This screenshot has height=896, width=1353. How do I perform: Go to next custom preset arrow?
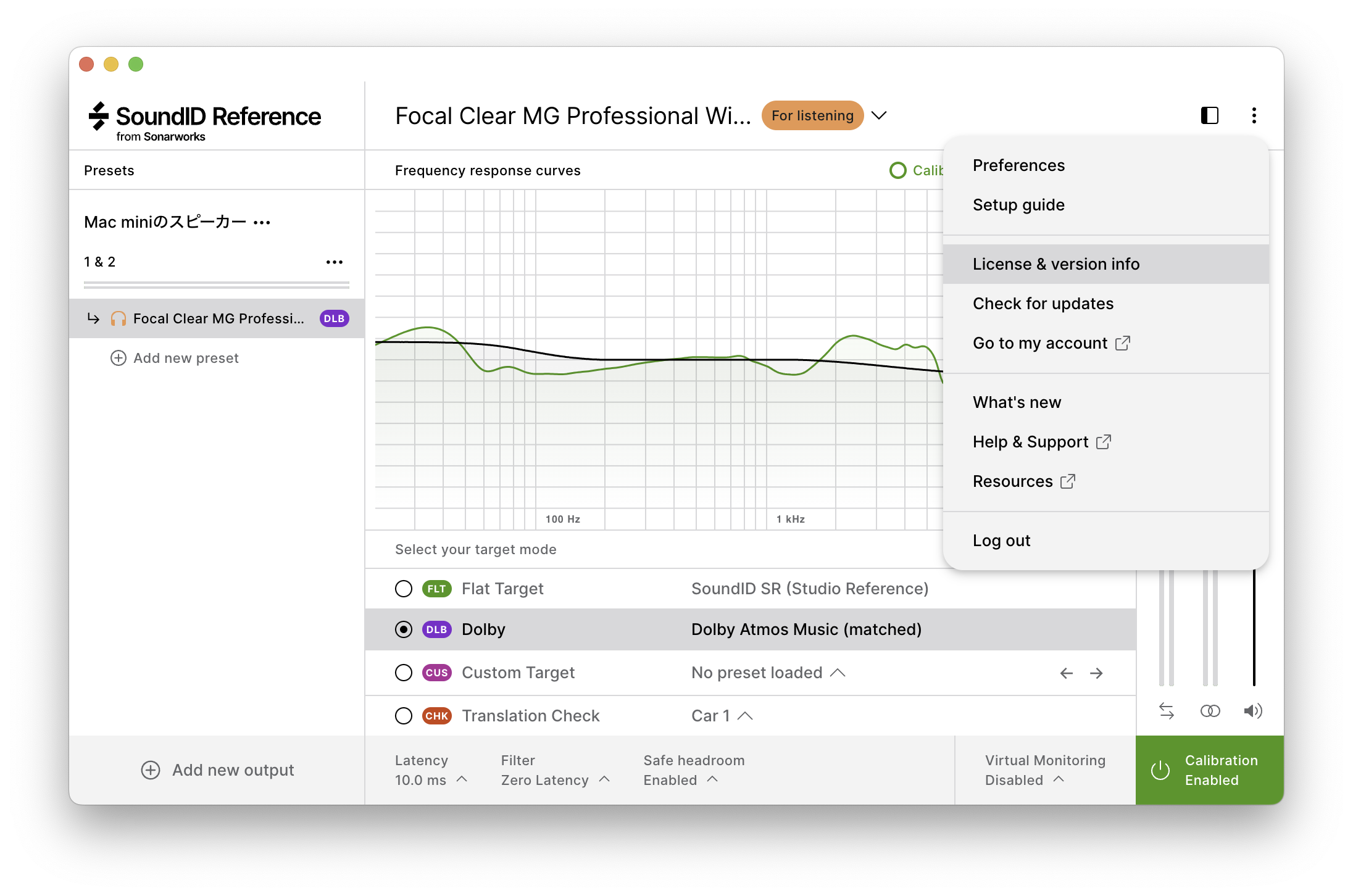coord(1096,673)
